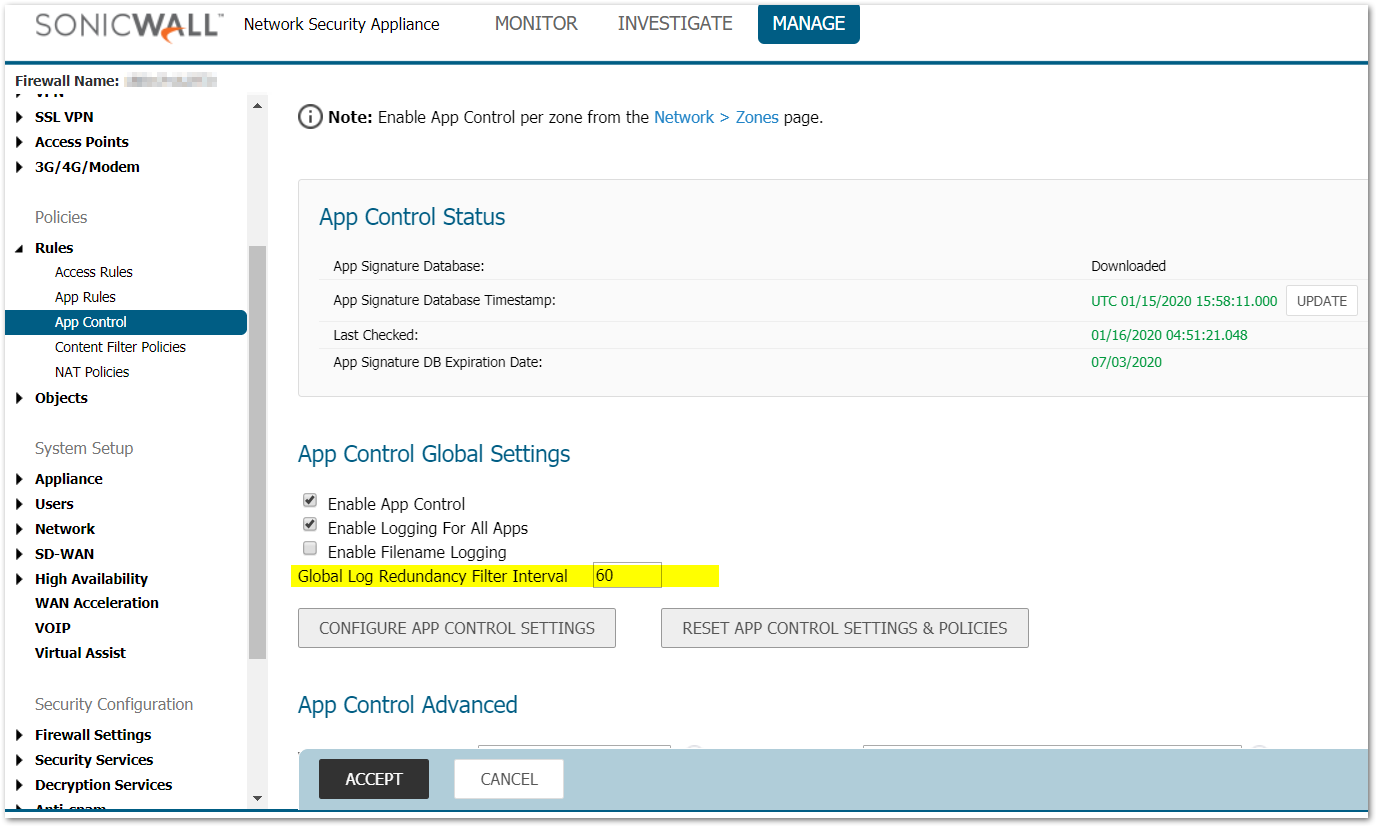
Task: Uncheck Enable Logging For All Apps
Action: tap(310, 525)
